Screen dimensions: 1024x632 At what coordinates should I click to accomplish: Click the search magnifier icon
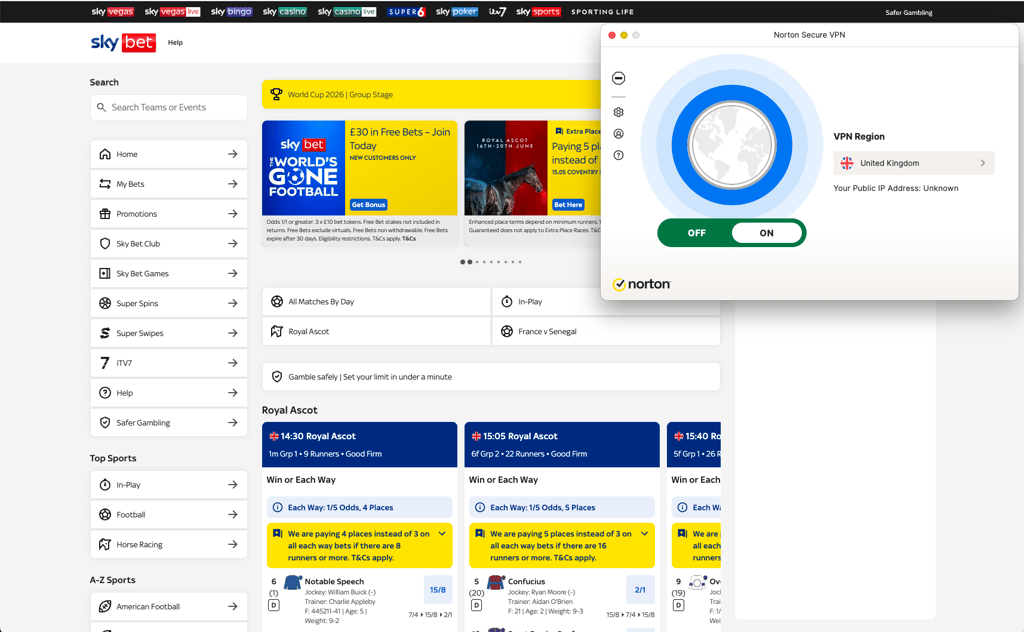click(x=101, y=107)
